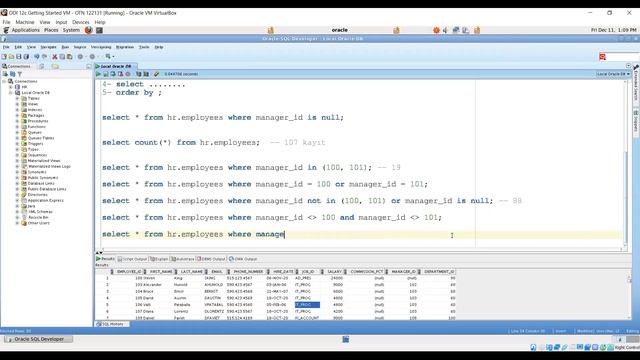The height and width of the screenshot is (360, 640).
Task: Click the LAST_NAME column header
Action: point(191,271)
